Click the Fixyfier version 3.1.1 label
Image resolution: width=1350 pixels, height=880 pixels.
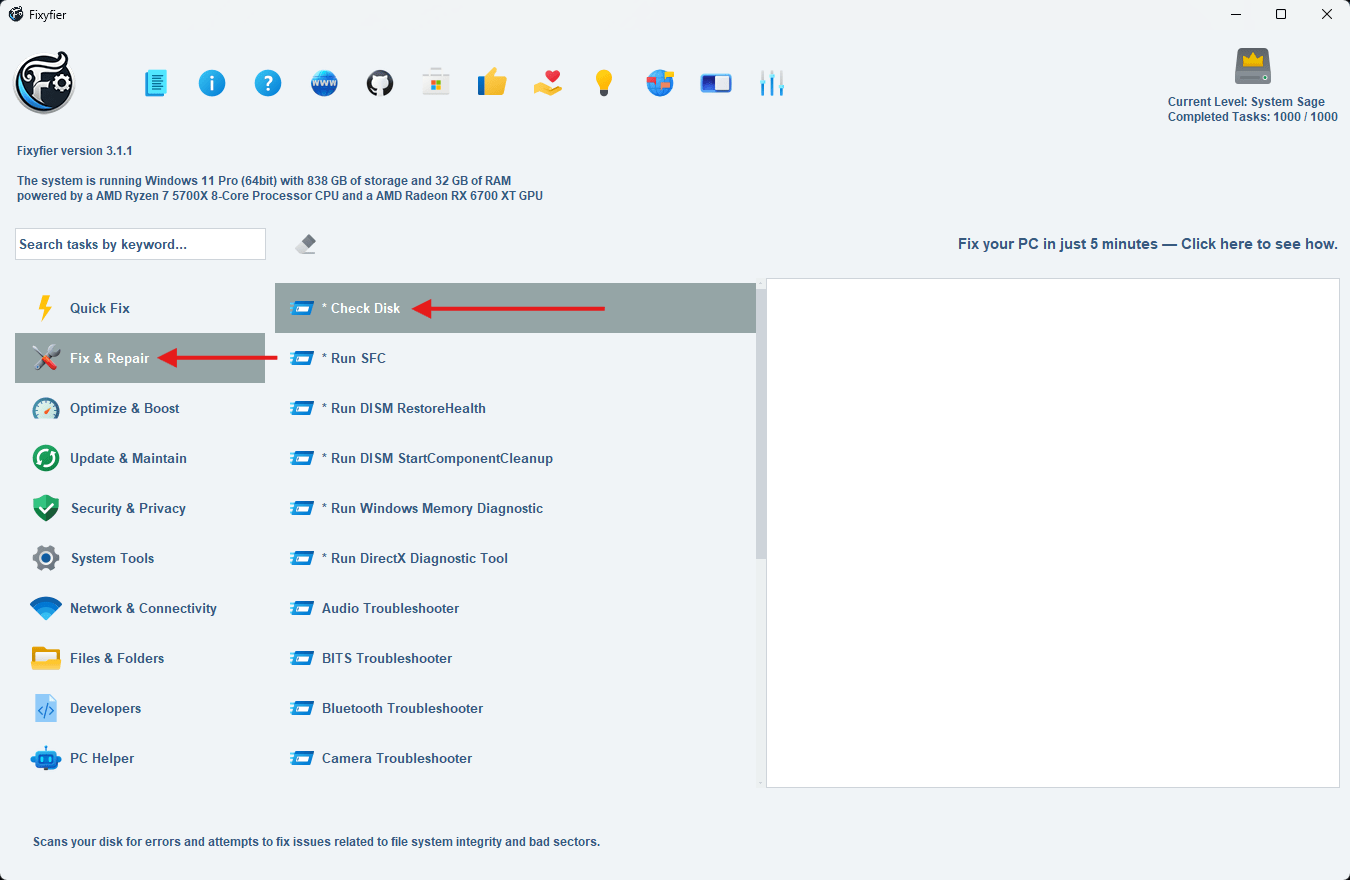[x=75, y=151]
